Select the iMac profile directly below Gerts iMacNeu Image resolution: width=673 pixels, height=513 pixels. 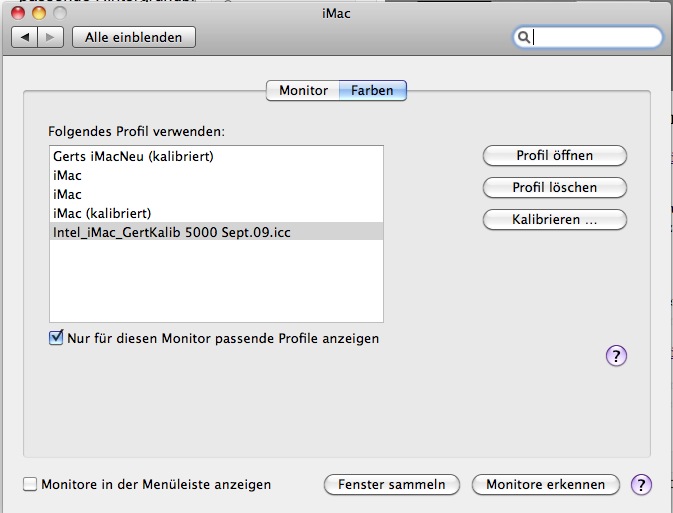68,175
